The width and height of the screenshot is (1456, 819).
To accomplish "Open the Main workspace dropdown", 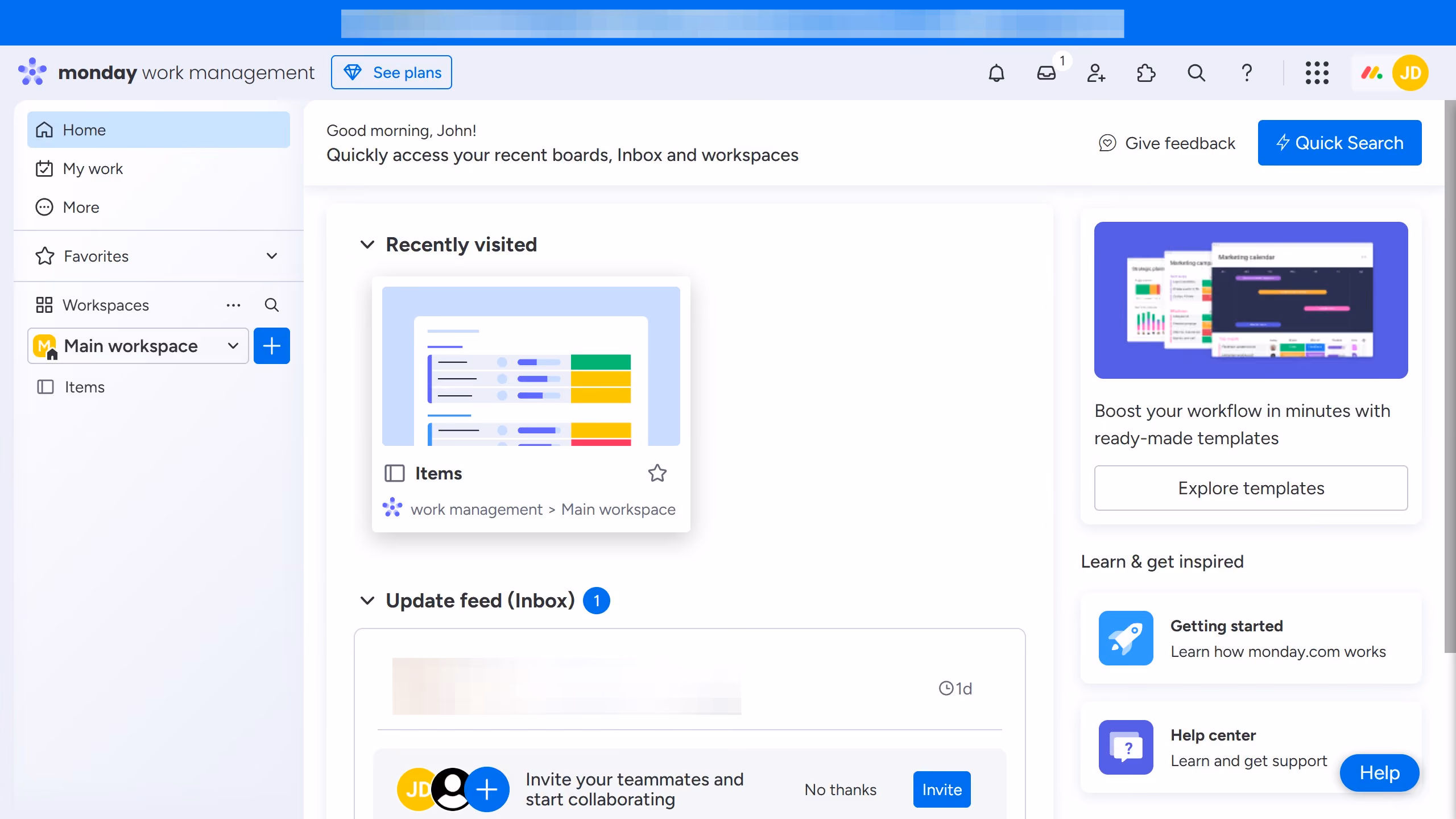I will click(x=138, y=346).
